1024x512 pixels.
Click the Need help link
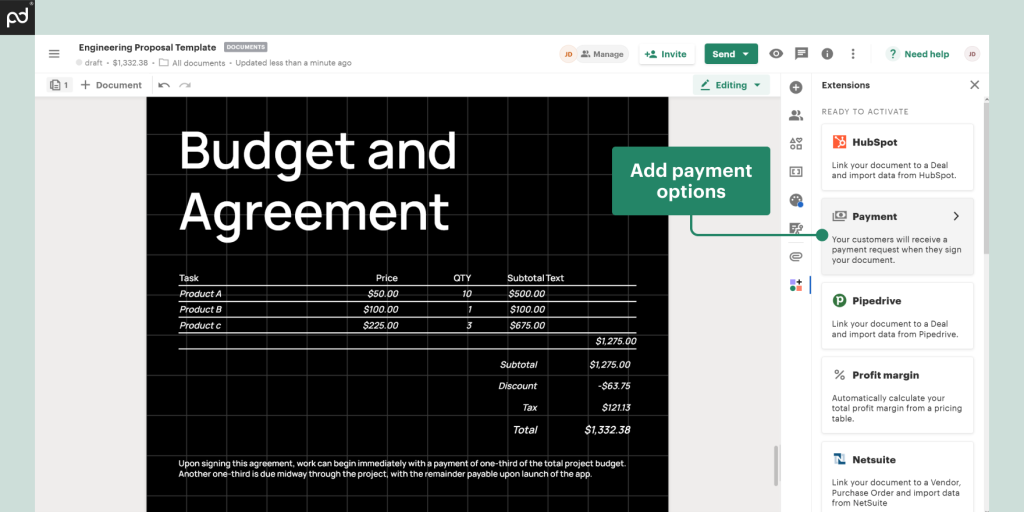(x=918, y=54)
